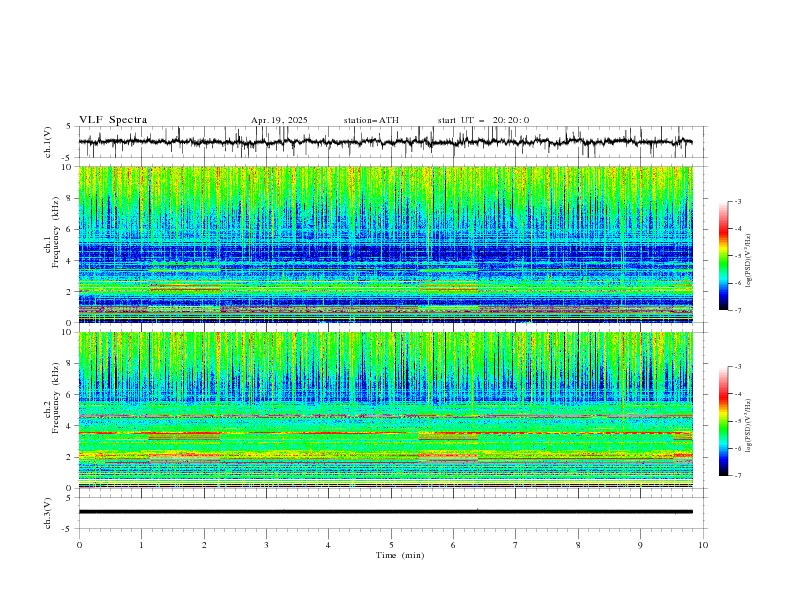Click inside the ch.1 voltage waveform trace
The width and height of the screenshot is (792, 612).
[x=385, y=142]
